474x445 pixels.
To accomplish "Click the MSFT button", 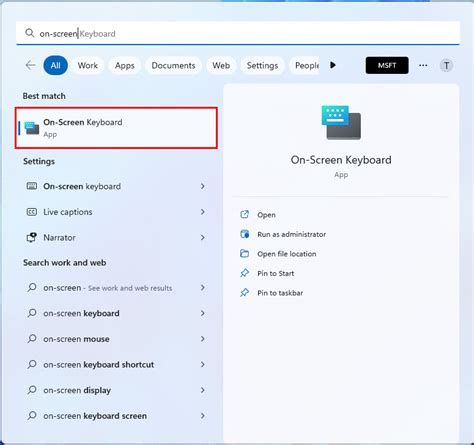I will pos(387,65).
